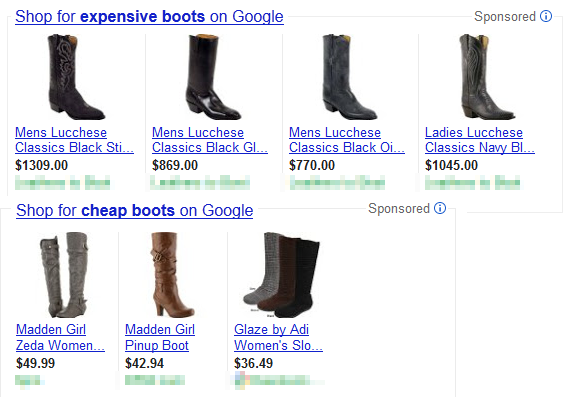Select the Glaze by Adi three-boot image
The height and width of the screenshot is (397, 570).
coord(281,275)
